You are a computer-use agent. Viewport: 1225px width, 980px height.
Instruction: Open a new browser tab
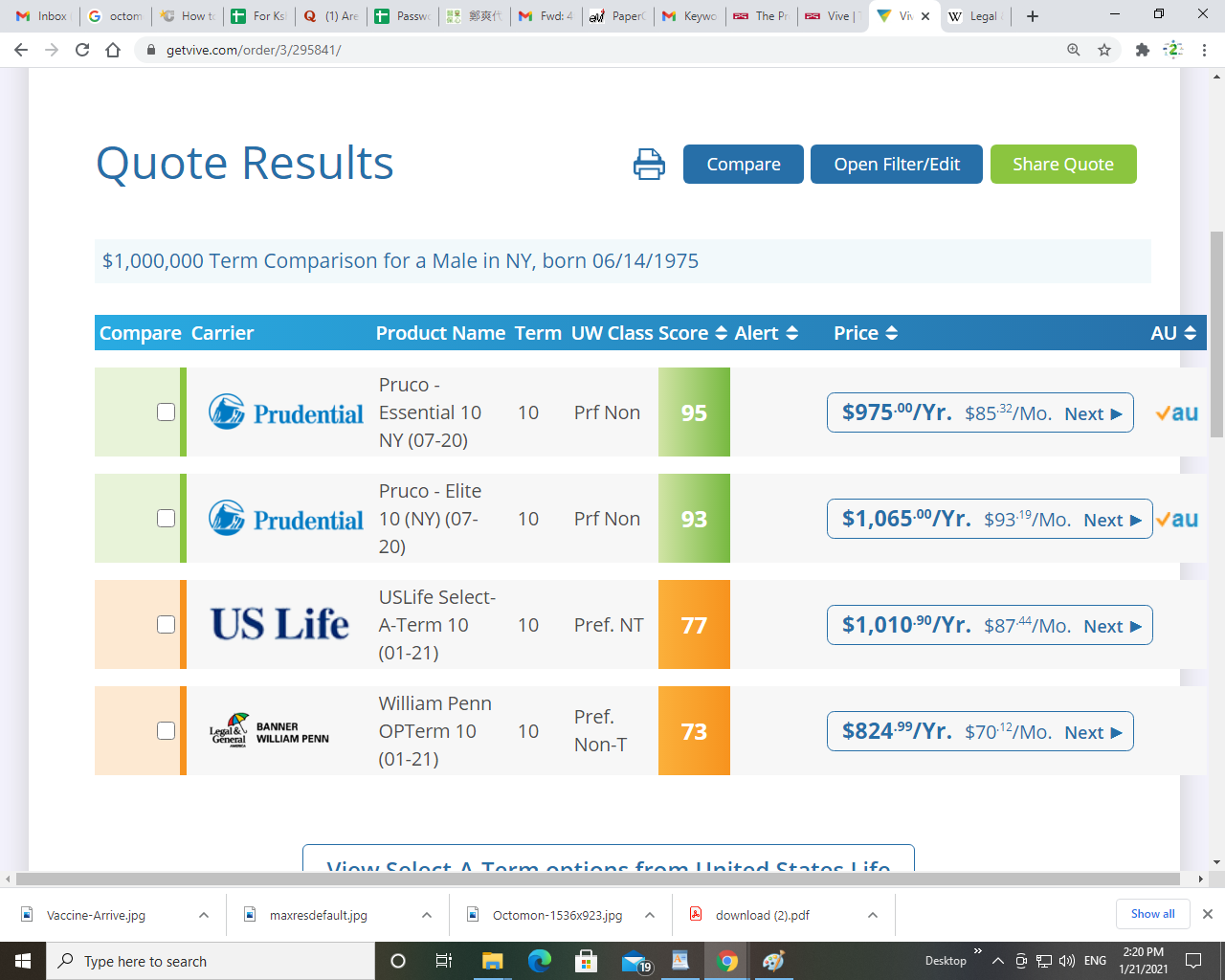click(1033, 16)
